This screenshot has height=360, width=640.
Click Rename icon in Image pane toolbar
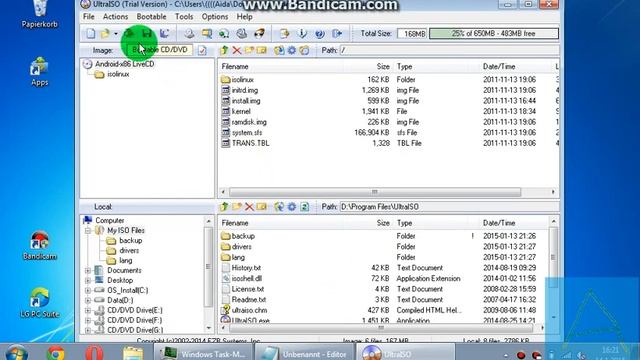262,50
